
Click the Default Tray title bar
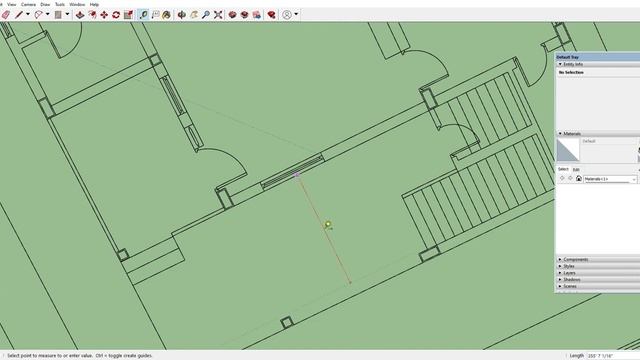(598, 57)
